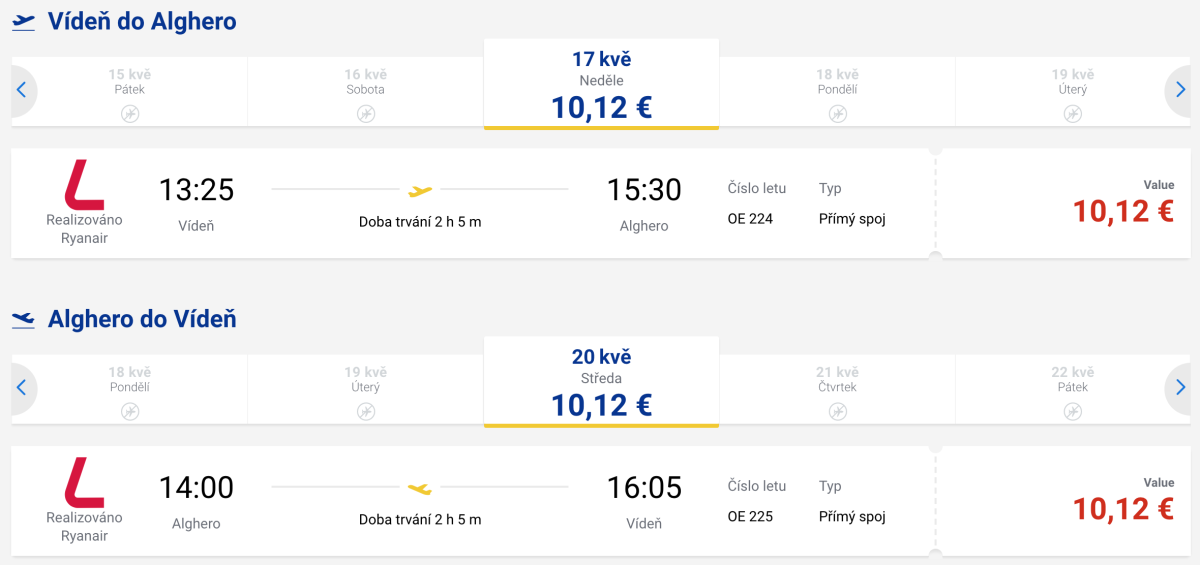
Task: Show earlier outbound dates with left arrow
Action: (22, 91)
